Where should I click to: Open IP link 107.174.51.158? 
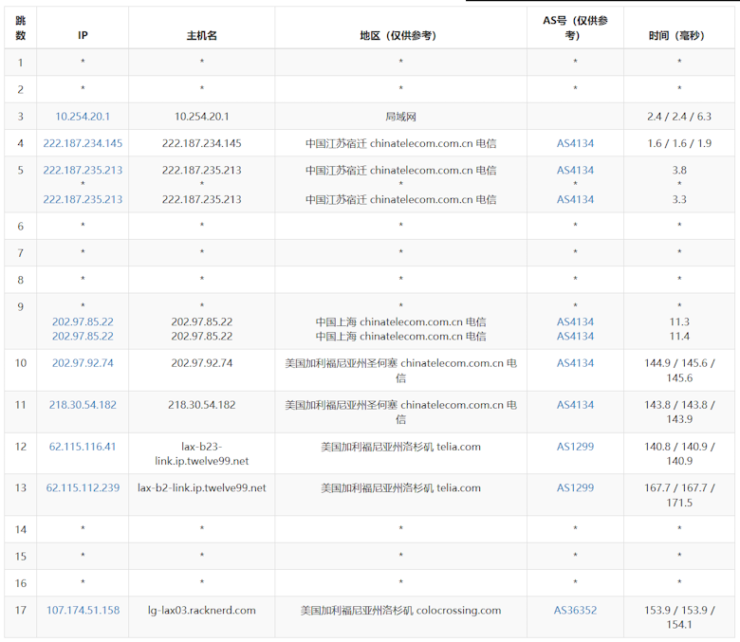83,610
